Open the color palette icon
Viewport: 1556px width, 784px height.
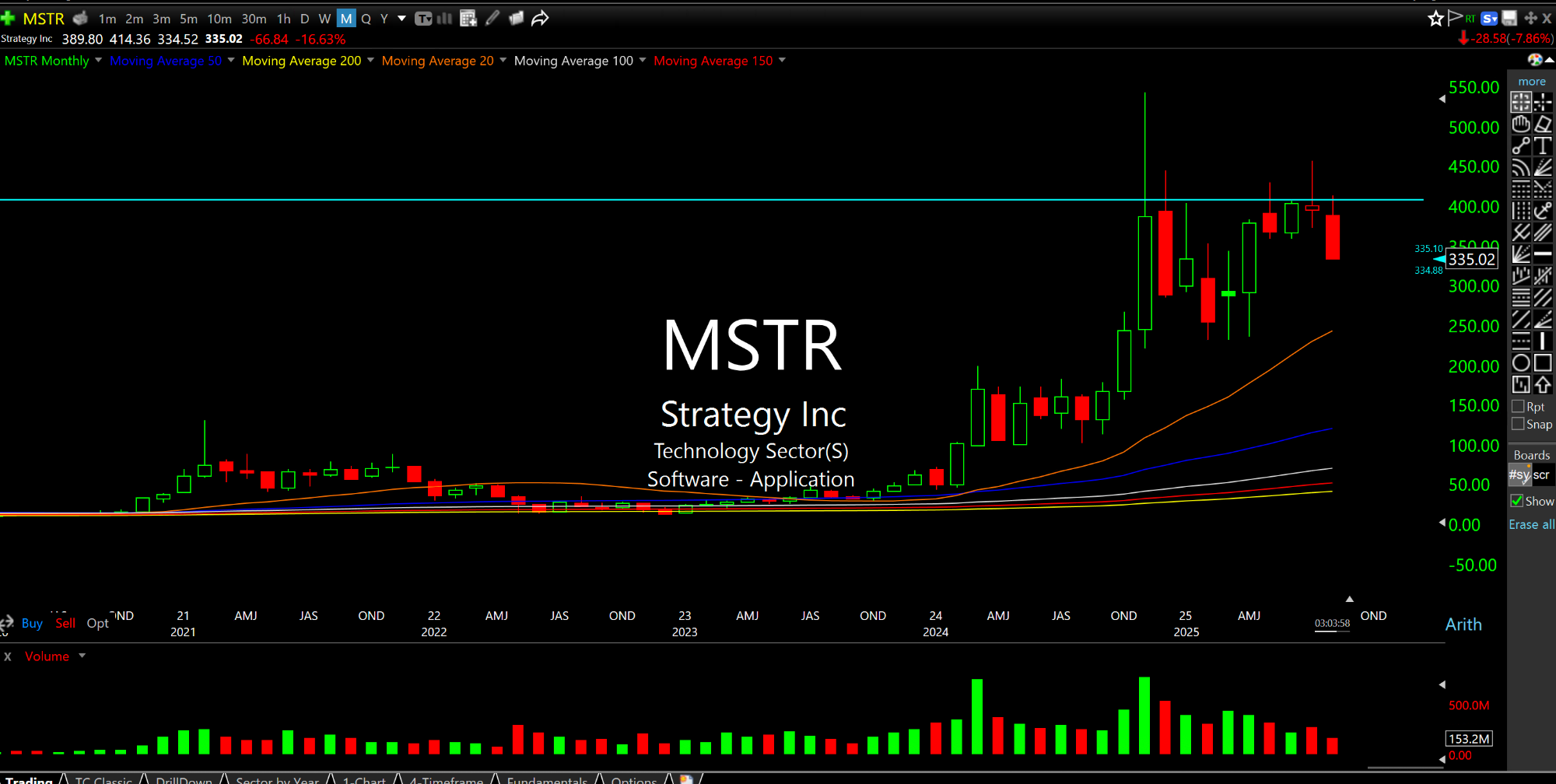pyautogui.click(x=1535, y=60)
